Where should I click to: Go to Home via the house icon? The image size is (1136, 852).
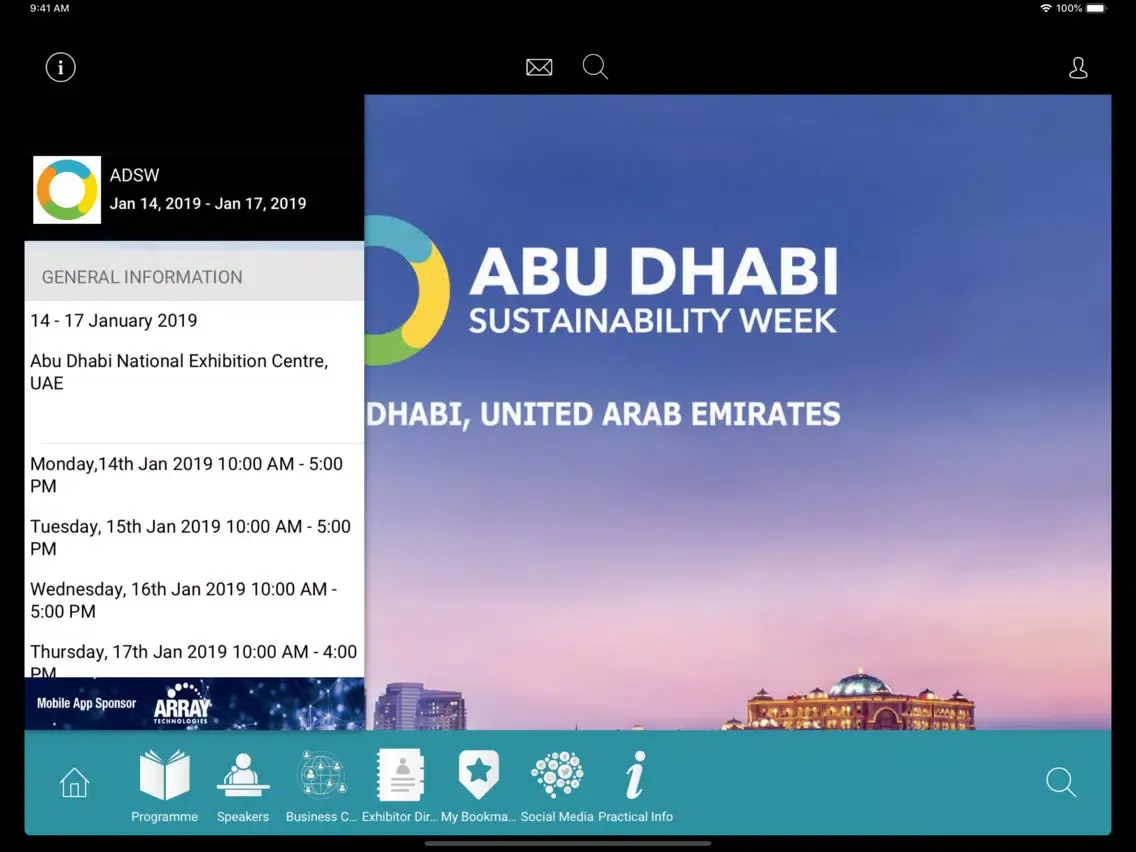[74, 782]
